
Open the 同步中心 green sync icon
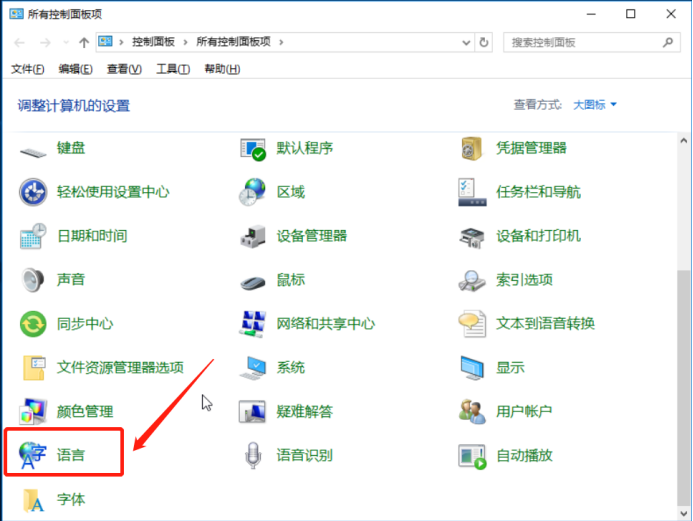[x=33, y=324]
